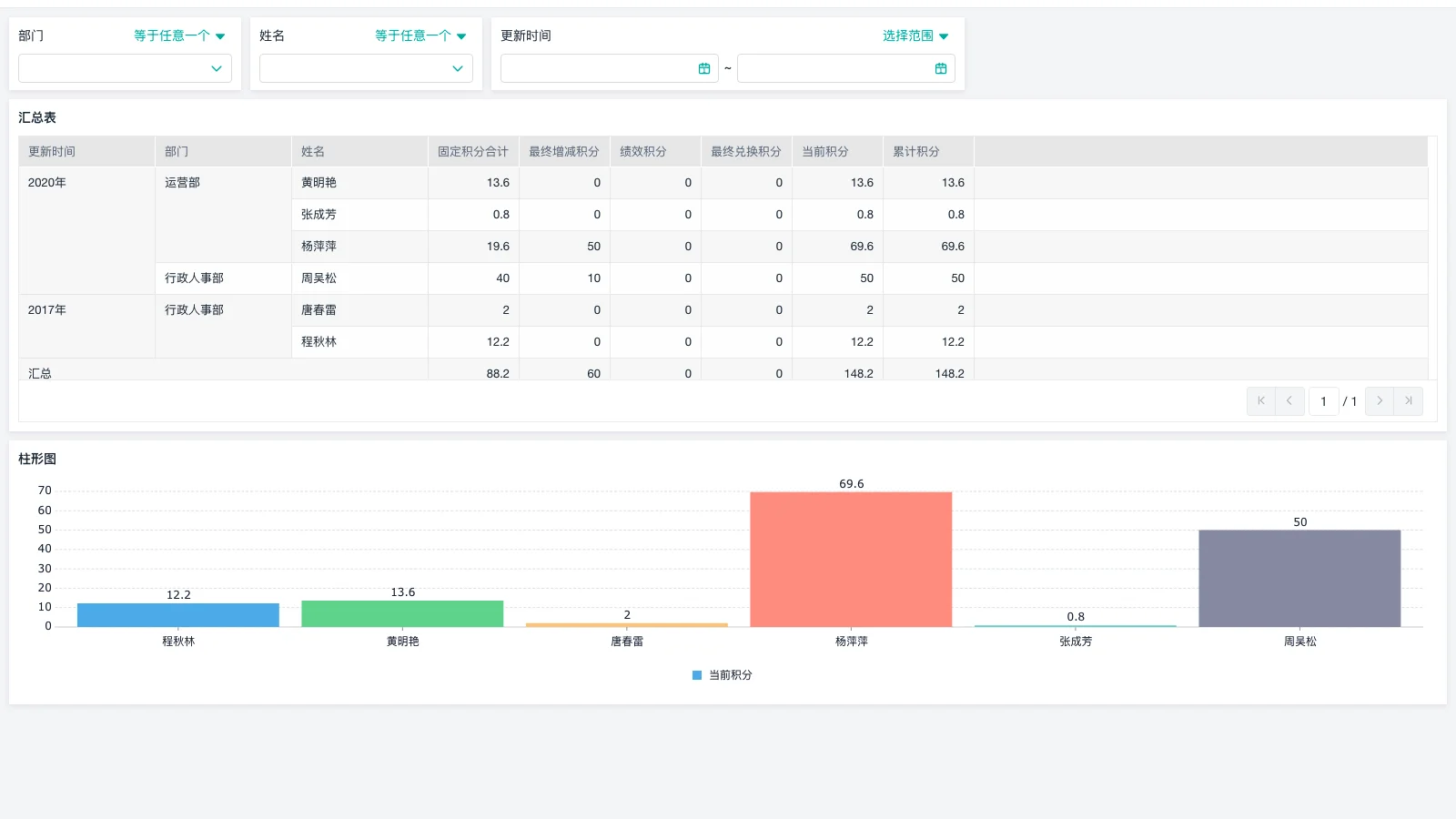This screenshot has width=1456, height=819.
Task: Sort by 固定积分合计 column header
Action: point(472,152)
